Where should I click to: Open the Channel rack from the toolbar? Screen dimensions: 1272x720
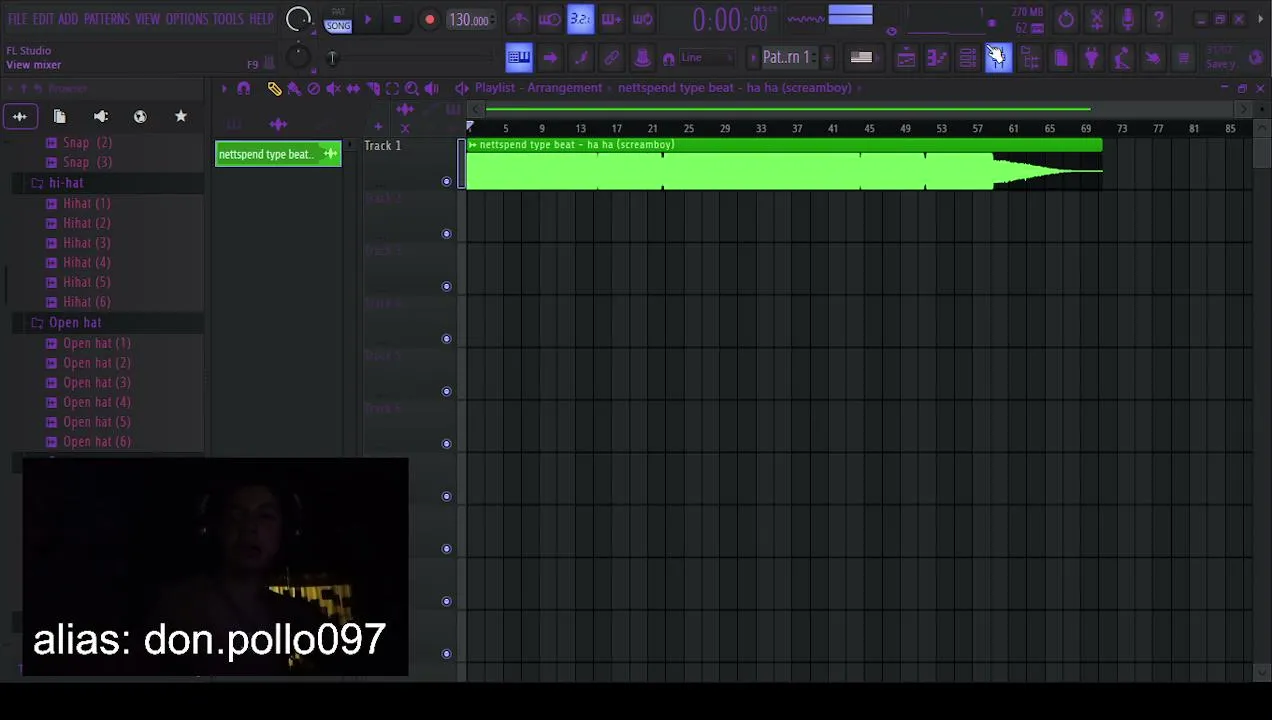[x=968, y=58]
